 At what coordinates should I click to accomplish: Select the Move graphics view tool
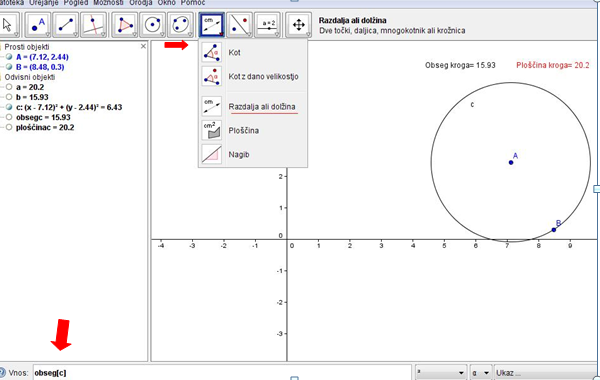tap(298, 25)
